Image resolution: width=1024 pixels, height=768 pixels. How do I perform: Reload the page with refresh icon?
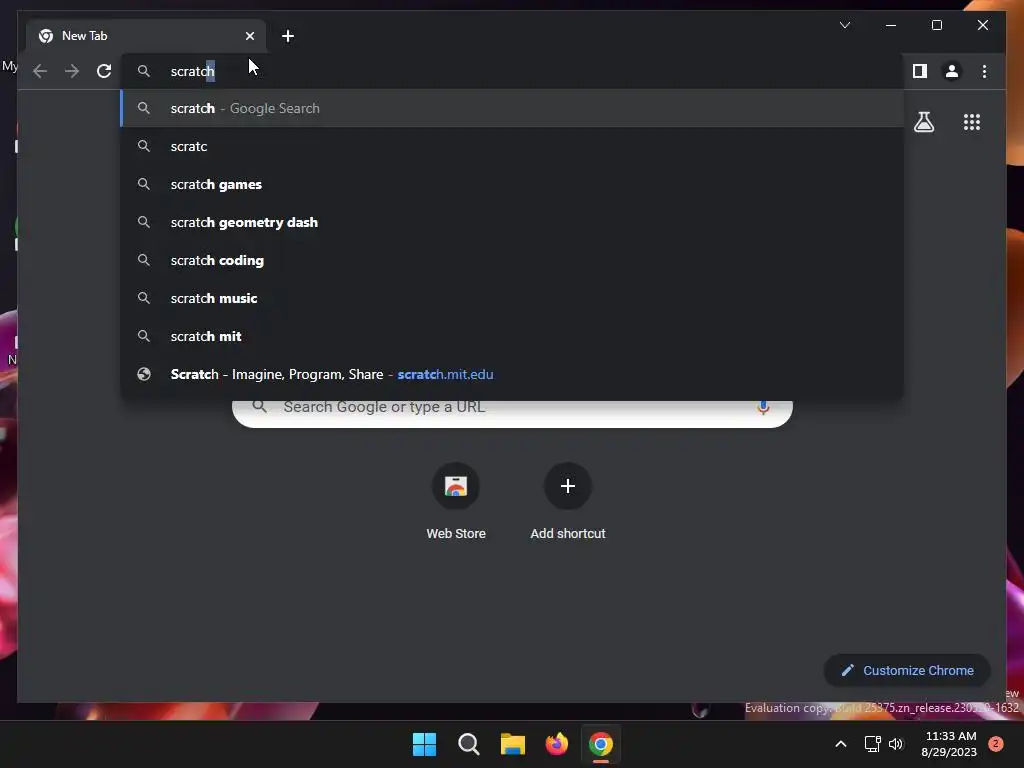(x=104, y=71)
